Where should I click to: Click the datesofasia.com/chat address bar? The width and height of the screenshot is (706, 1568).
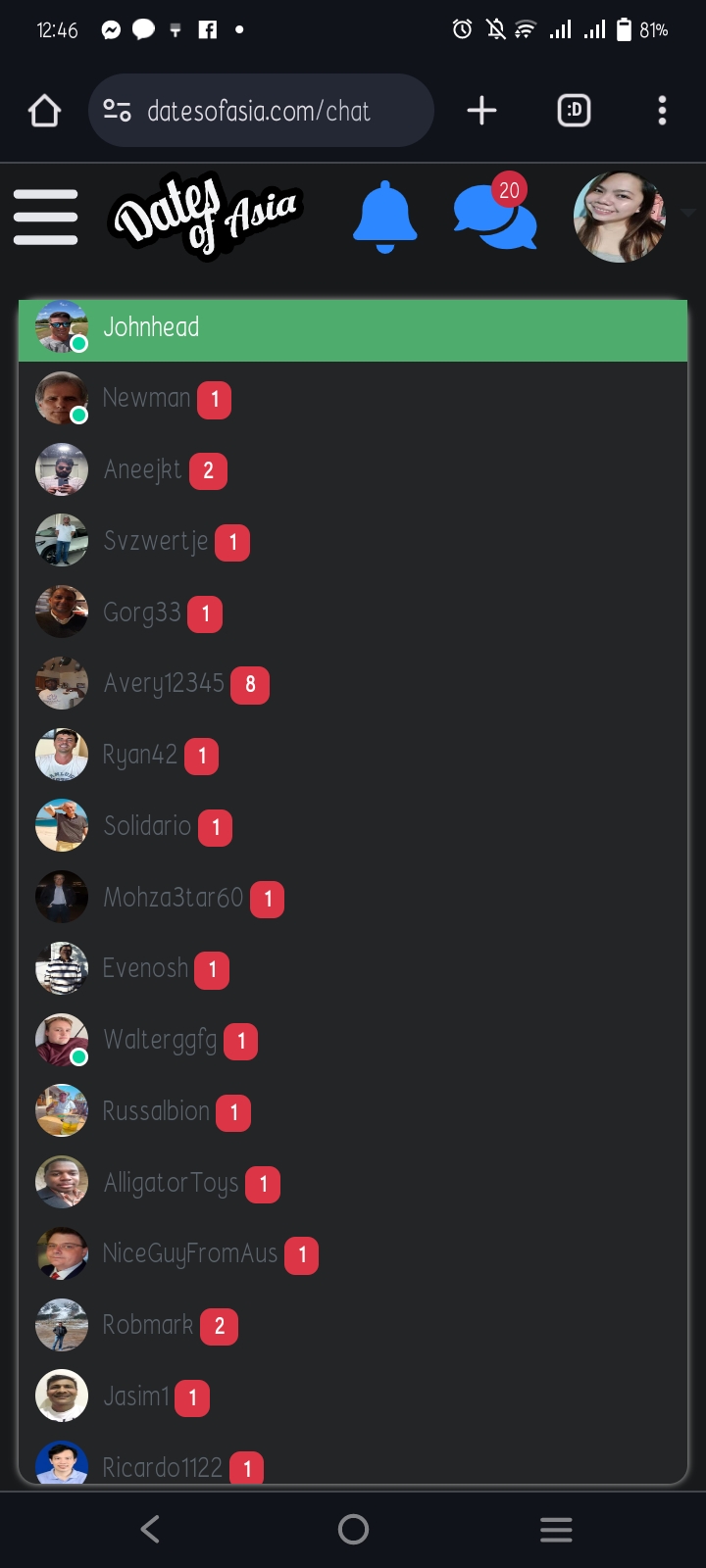click(261, 111)
